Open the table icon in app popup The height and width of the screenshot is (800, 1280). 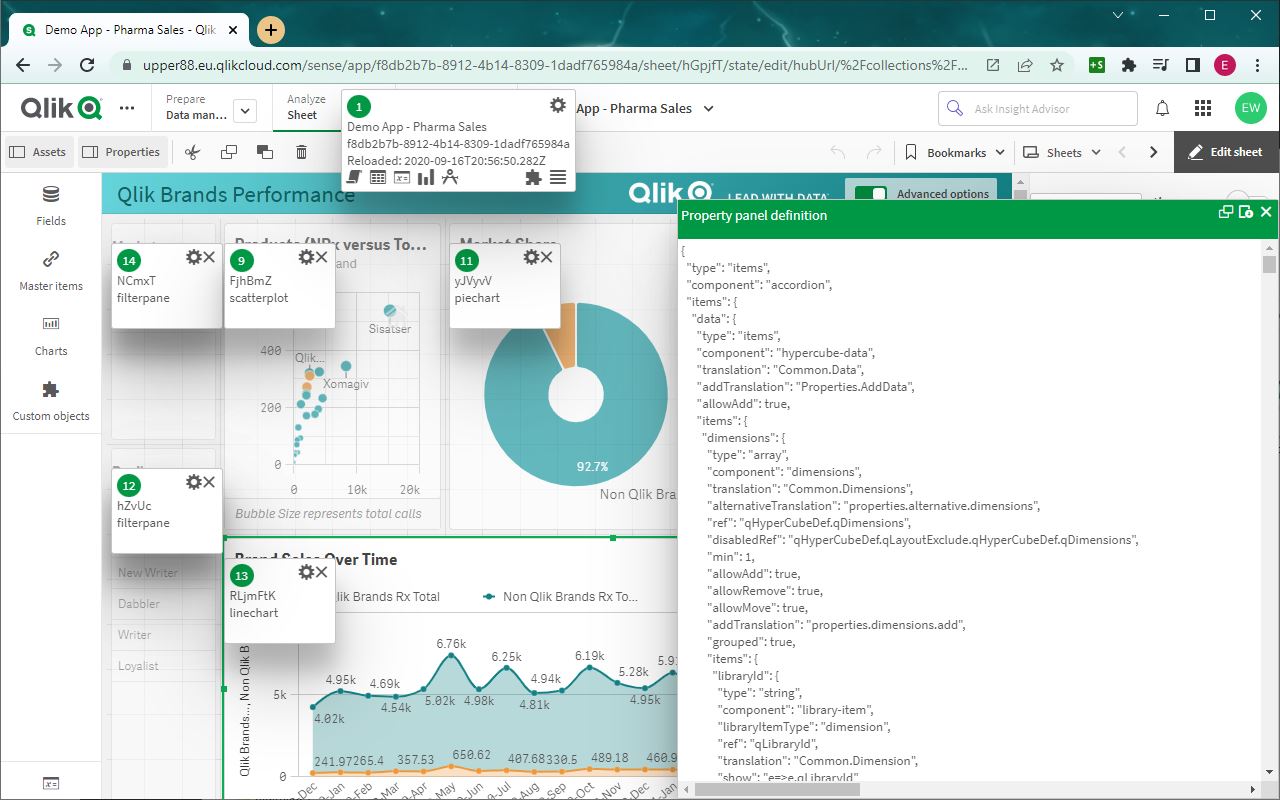coord(378,177)
